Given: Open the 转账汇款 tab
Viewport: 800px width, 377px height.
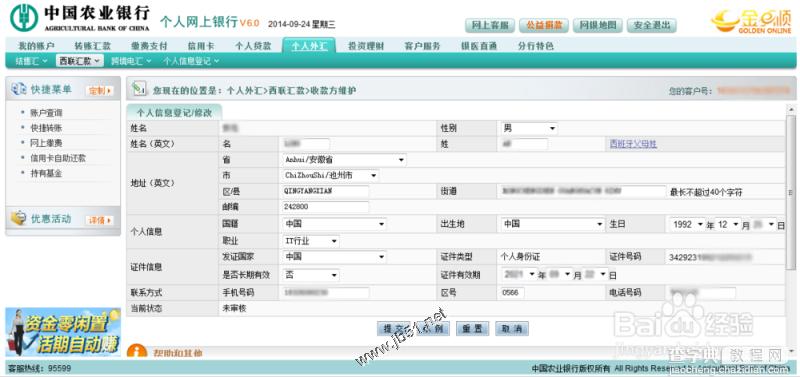Looking at the screenshot, I should 92,46.
